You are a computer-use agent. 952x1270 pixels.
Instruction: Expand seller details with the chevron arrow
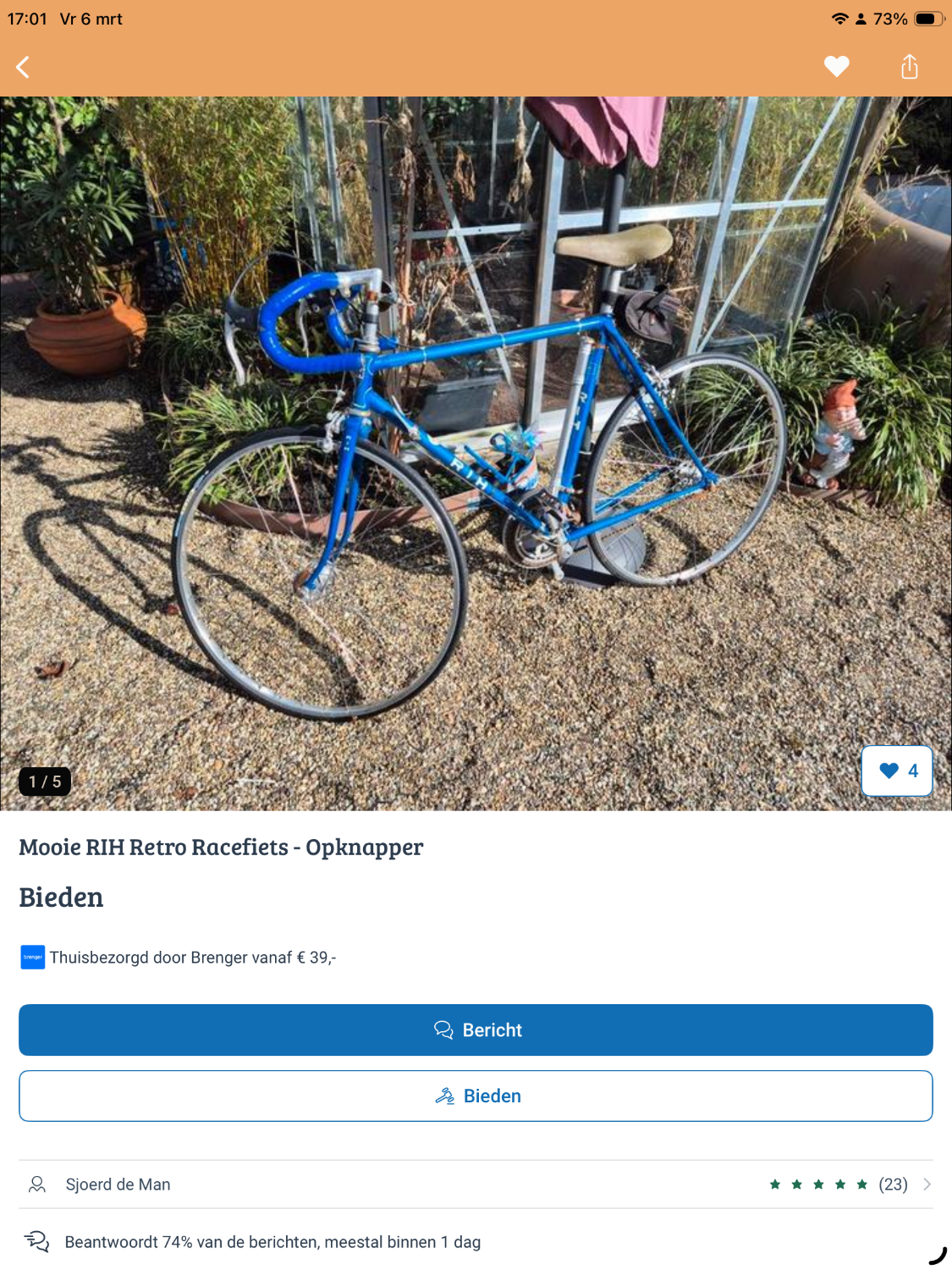[x=927, y=1184]
